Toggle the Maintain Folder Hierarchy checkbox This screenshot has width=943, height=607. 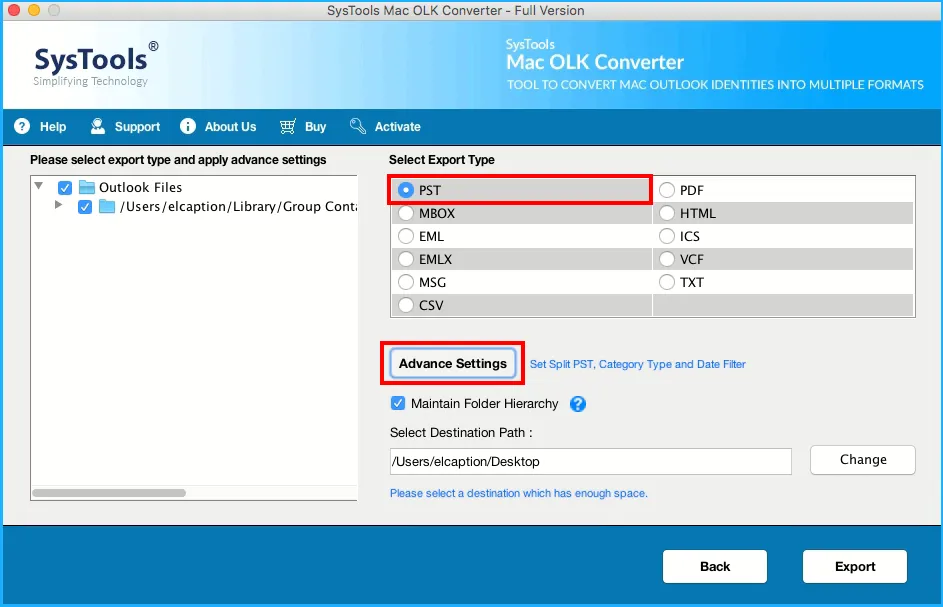[398, 403]
